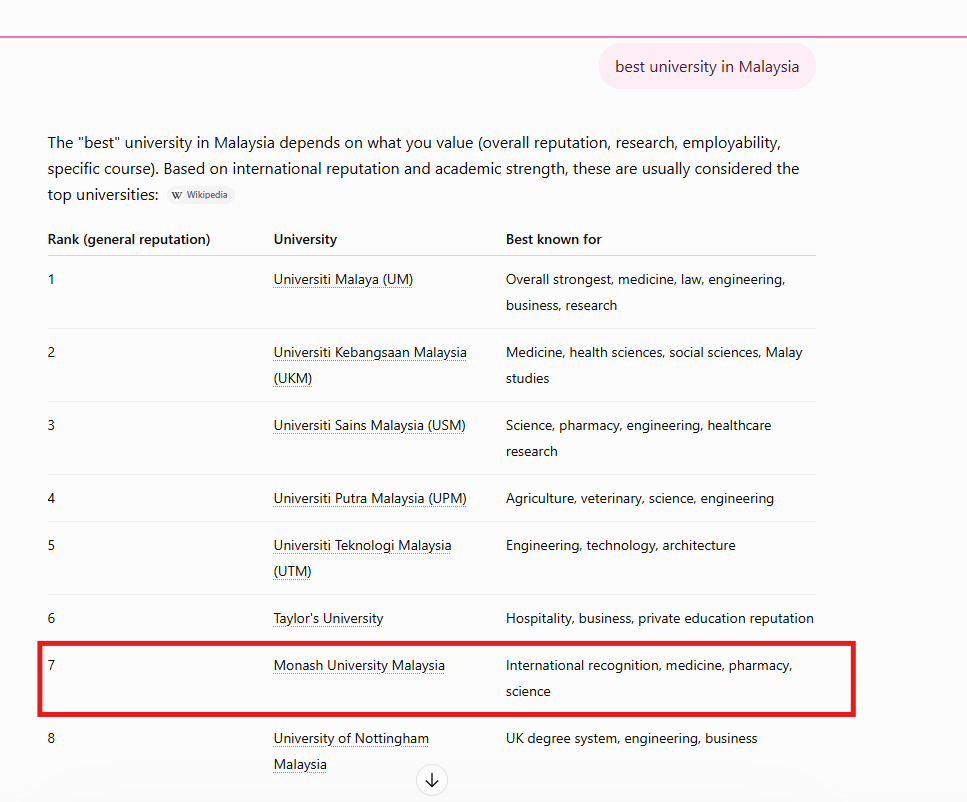Screen dimensions: 967x802
Task: Open the Universiti Malaya (UM) link
Action: coord(343,279)
